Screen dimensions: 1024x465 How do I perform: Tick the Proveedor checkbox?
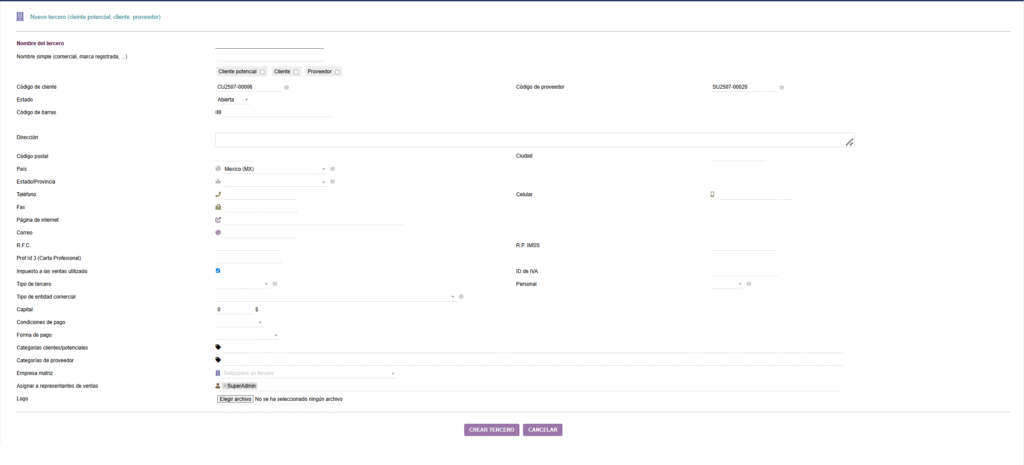coord(337,72)
